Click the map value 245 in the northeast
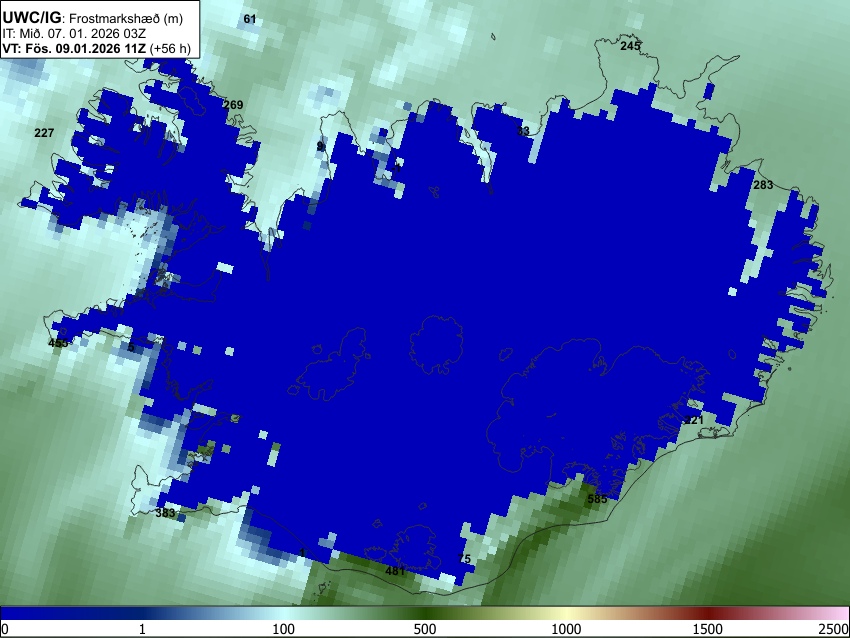Image resolution: width=850 pixels, height=638 pixels. coord(630,46)
